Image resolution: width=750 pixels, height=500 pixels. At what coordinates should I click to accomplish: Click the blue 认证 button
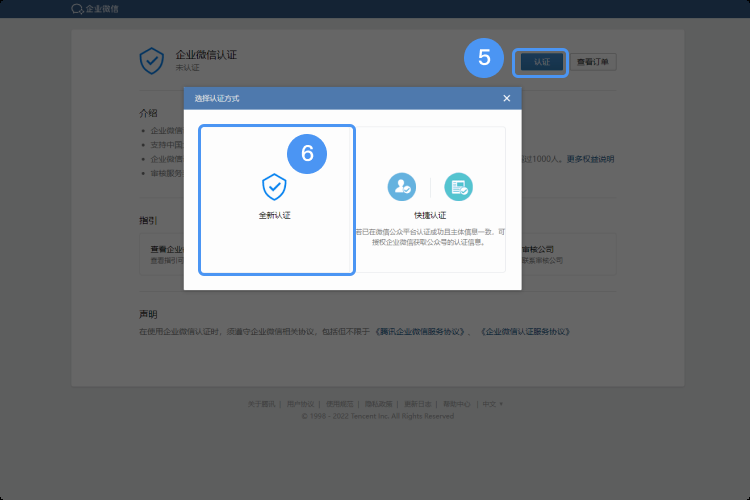541,62
